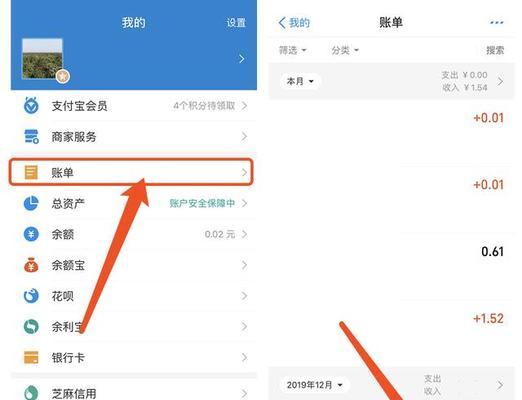Tap the 余额宝 money bag icon

(x=31, y=265)
